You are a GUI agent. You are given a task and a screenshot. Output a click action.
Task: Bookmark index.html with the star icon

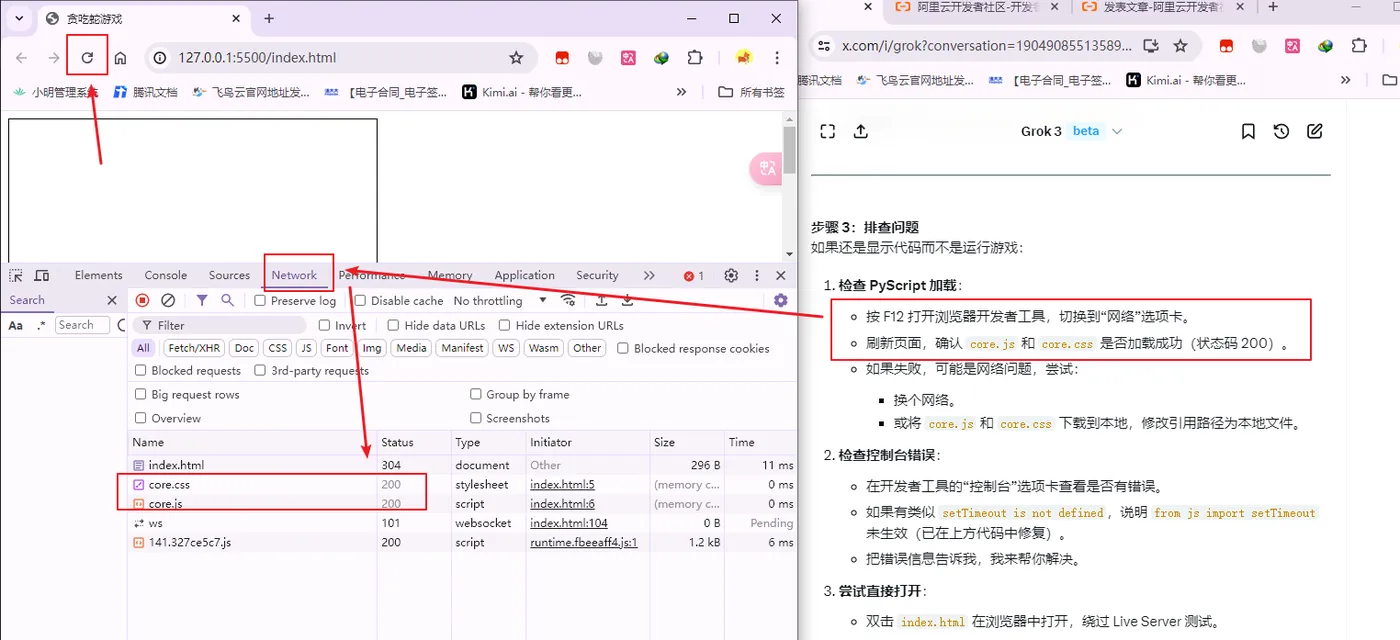click(x=516, y=58)
